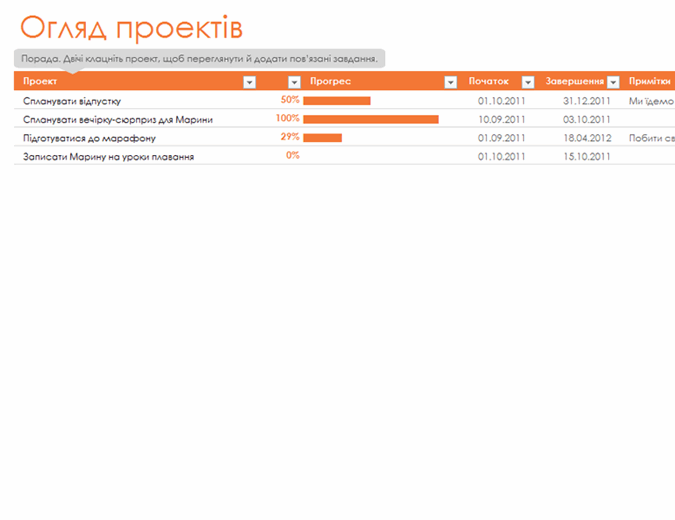Click the progress bar for марафону project
The image size is (675, 520).
click(322, 138)
